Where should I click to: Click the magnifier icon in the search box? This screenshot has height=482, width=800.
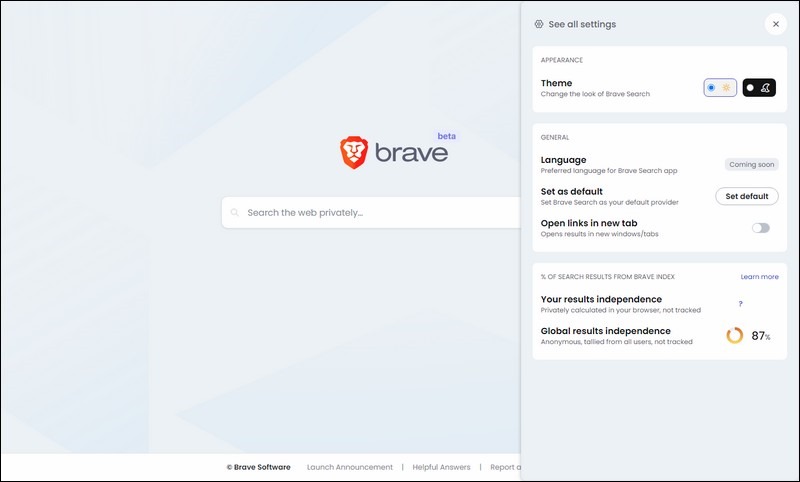tap(235, 213)
